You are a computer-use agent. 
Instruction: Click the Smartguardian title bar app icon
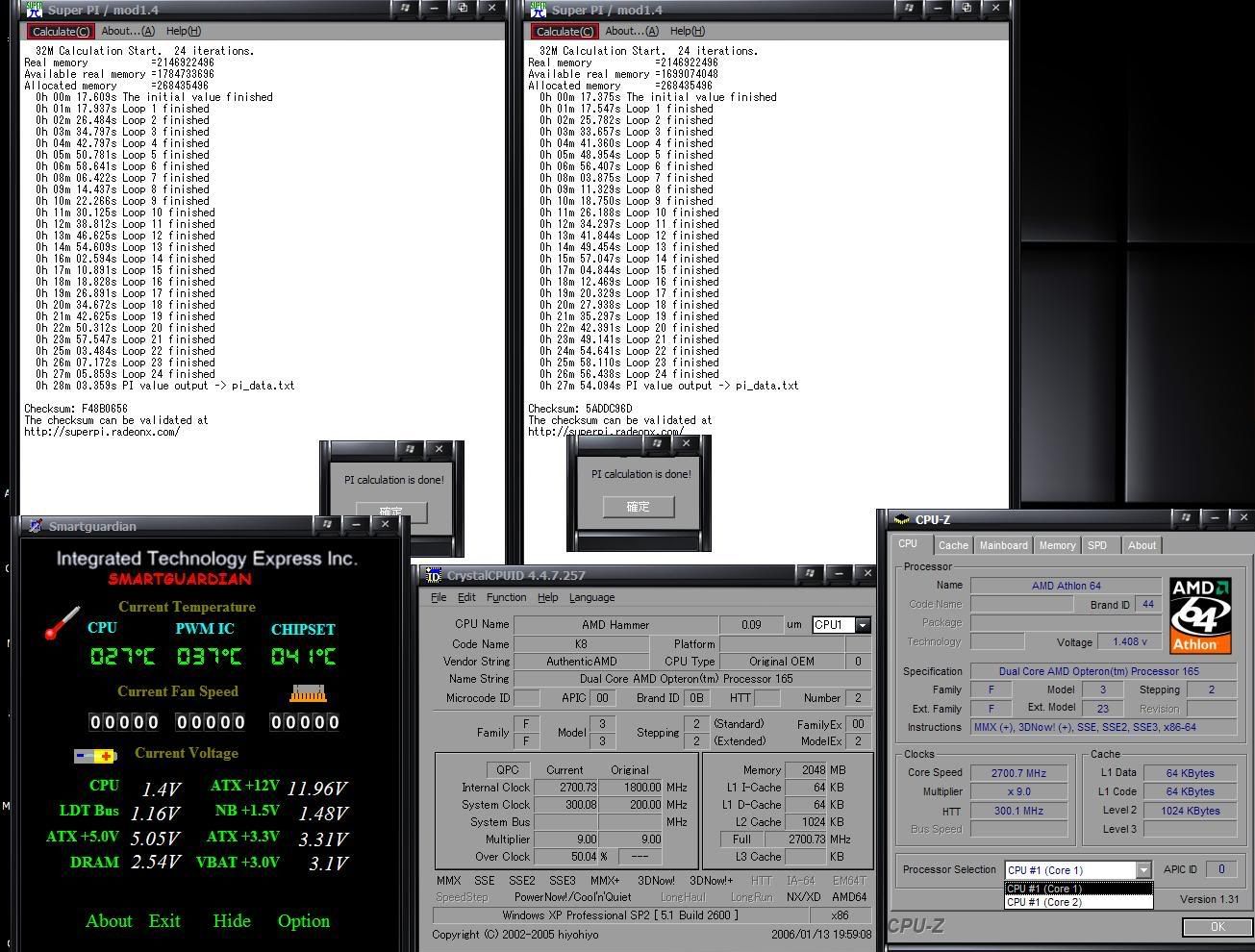click(36, 526)
